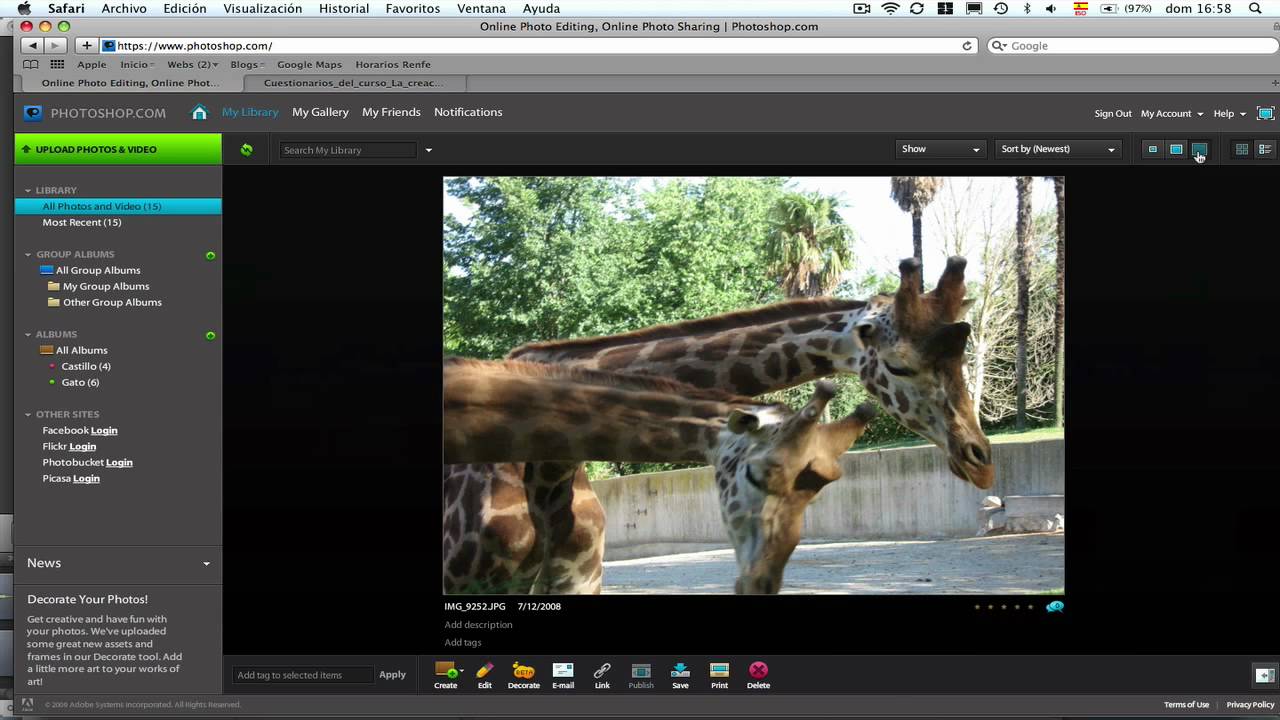
Task: Open Safari bookmarks book icon
Action: [31, 64]
